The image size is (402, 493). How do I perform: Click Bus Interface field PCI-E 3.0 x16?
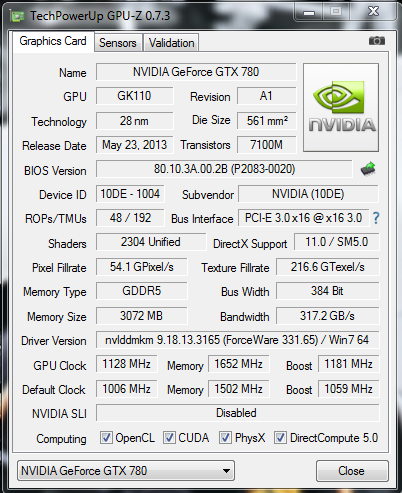[x=303, y=218]
